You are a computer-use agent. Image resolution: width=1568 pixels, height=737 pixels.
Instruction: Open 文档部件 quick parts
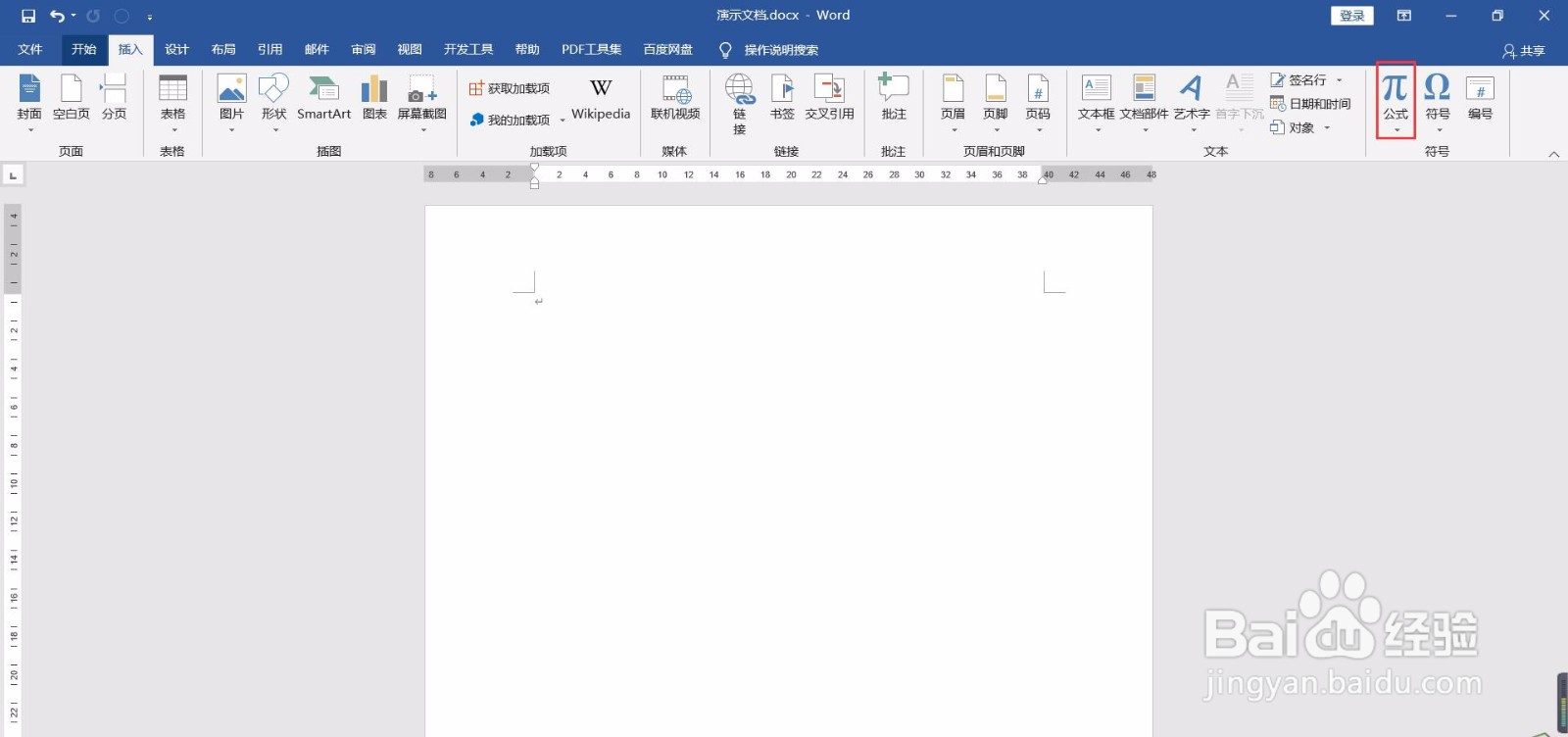1144,102
